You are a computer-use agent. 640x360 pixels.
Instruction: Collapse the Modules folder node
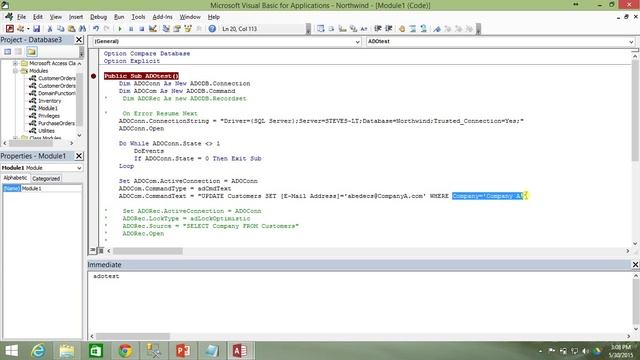click(15, 71)
